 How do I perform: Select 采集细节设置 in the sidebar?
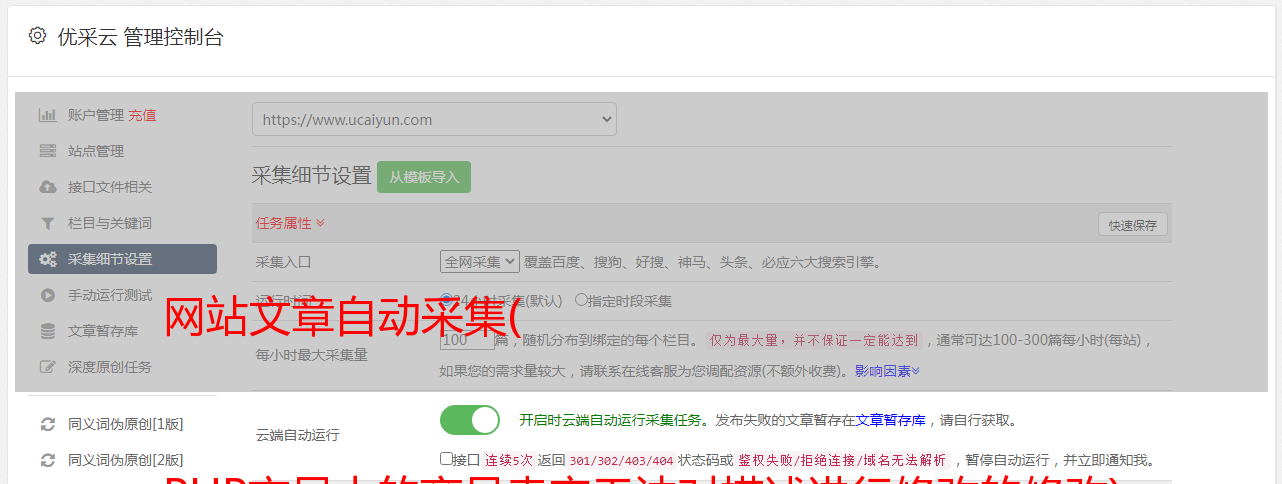[x=122, y=259]
